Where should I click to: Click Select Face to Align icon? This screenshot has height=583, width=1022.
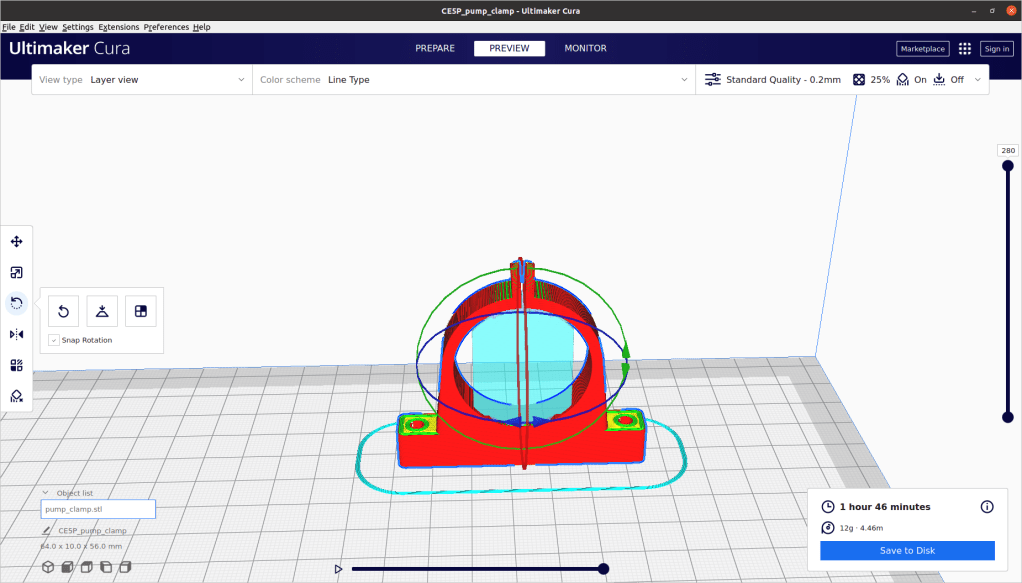[140, 311]
